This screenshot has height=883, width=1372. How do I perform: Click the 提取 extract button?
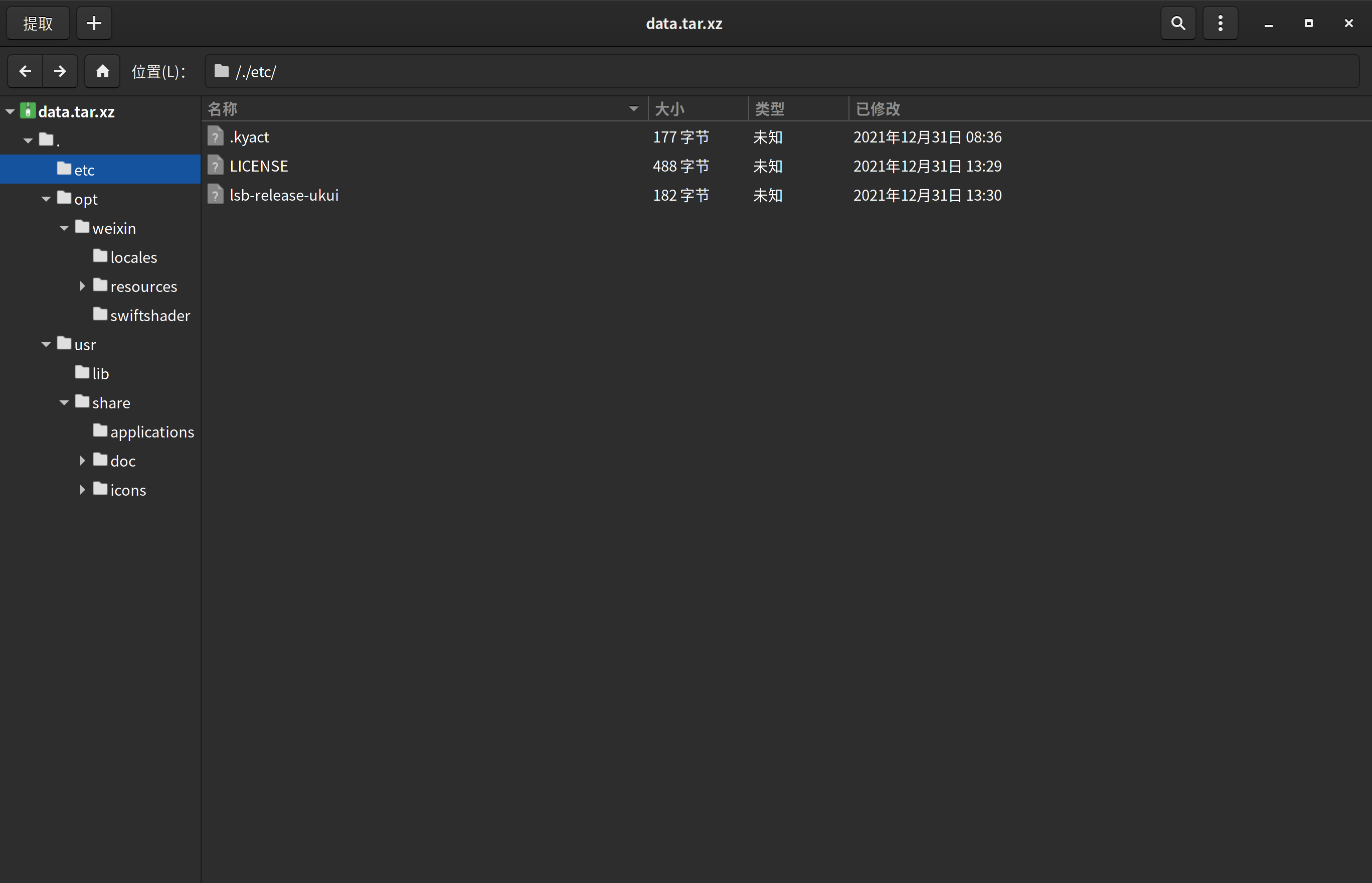(38, 24)
